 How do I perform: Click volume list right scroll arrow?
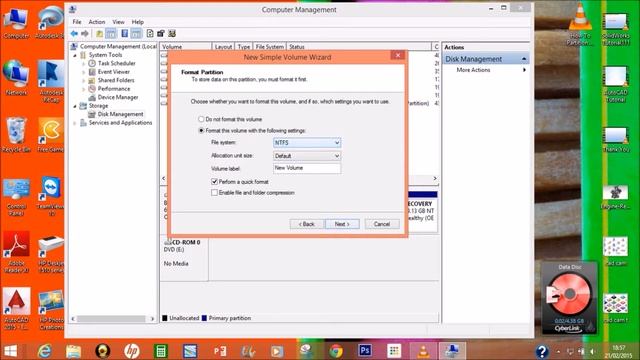pos(435,178)
